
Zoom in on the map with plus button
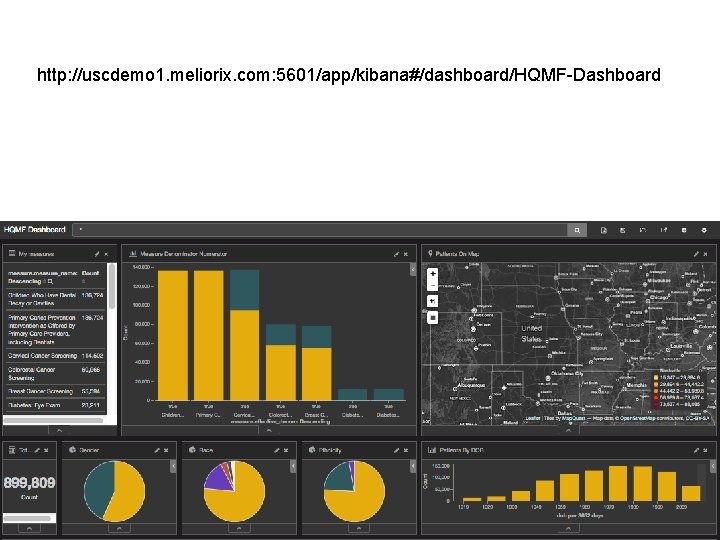pos(433,274)
